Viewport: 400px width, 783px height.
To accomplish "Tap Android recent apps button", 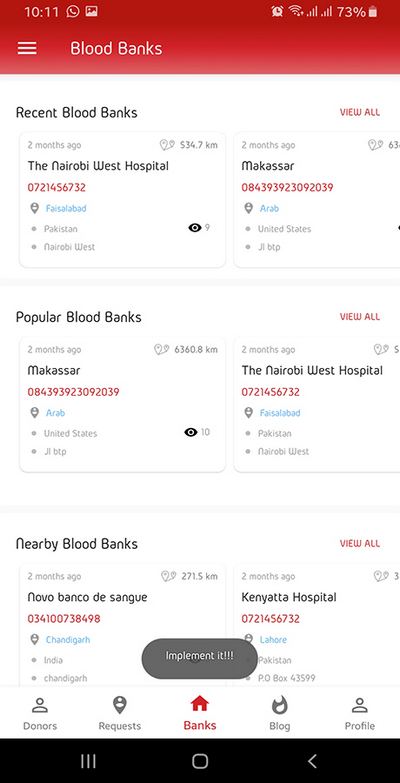I will click(88, 761).
